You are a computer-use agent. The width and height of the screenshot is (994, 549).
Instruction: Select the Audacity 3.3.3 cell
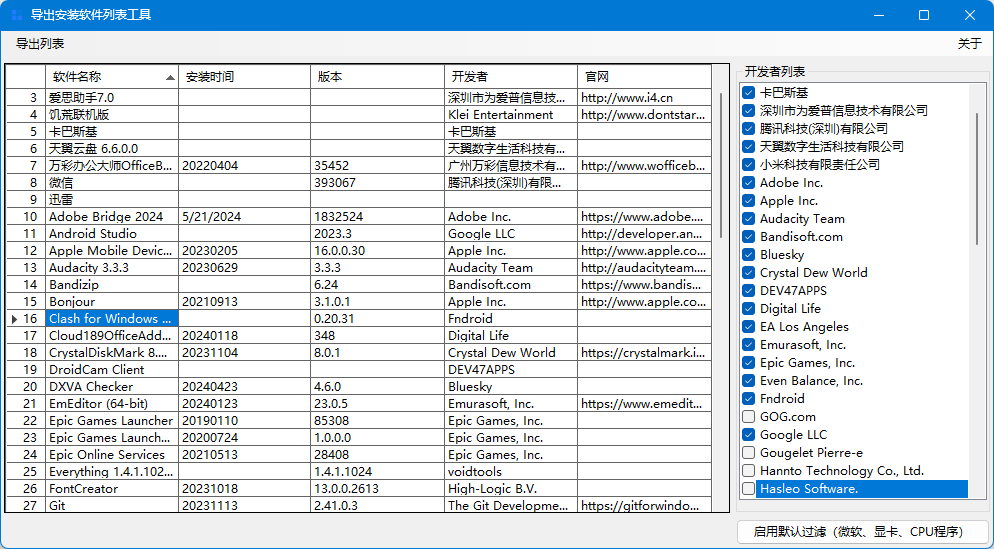(112, 268)
